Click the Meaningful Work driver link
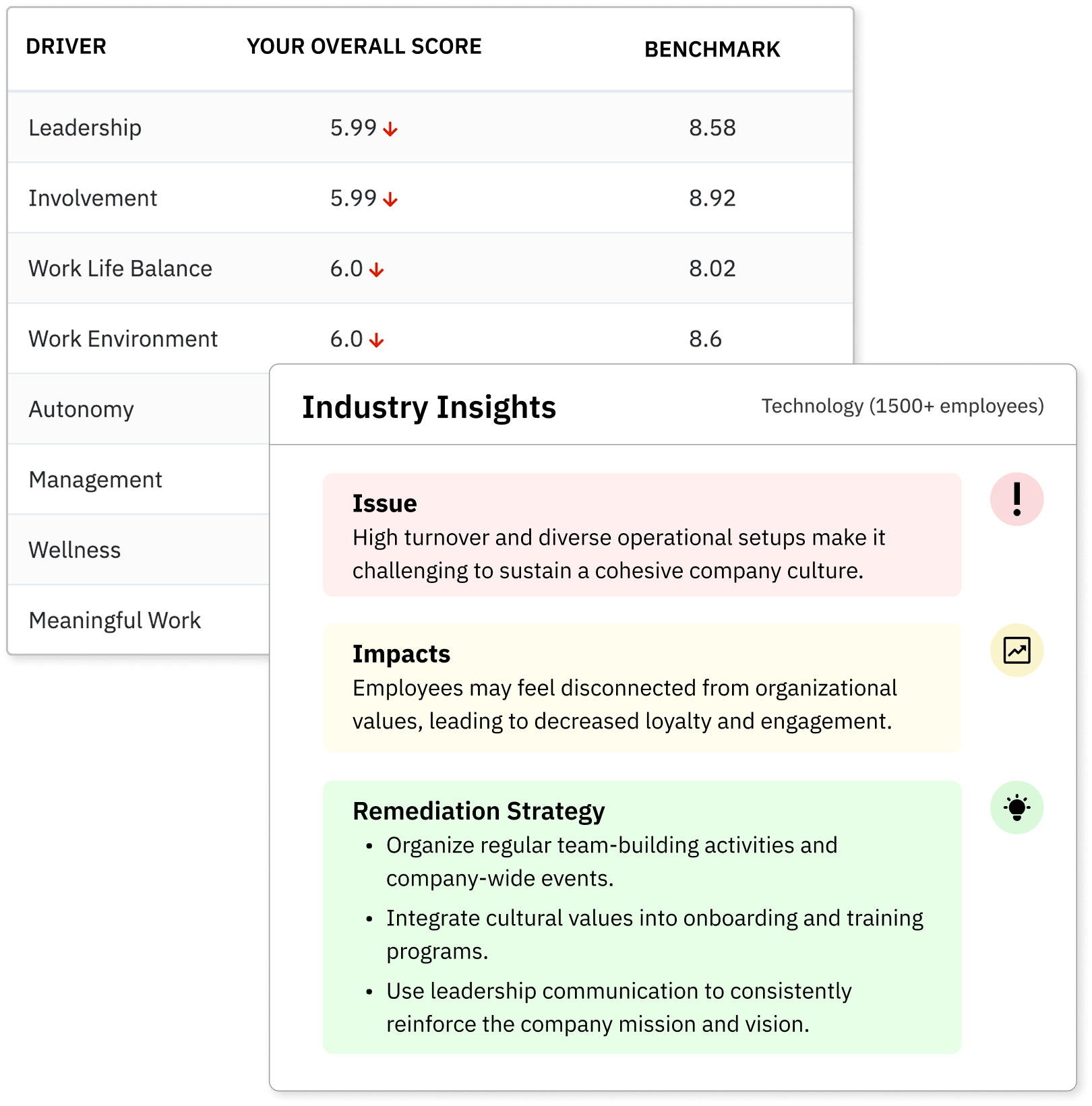Screen dimensions: 1092x1106 115,619
